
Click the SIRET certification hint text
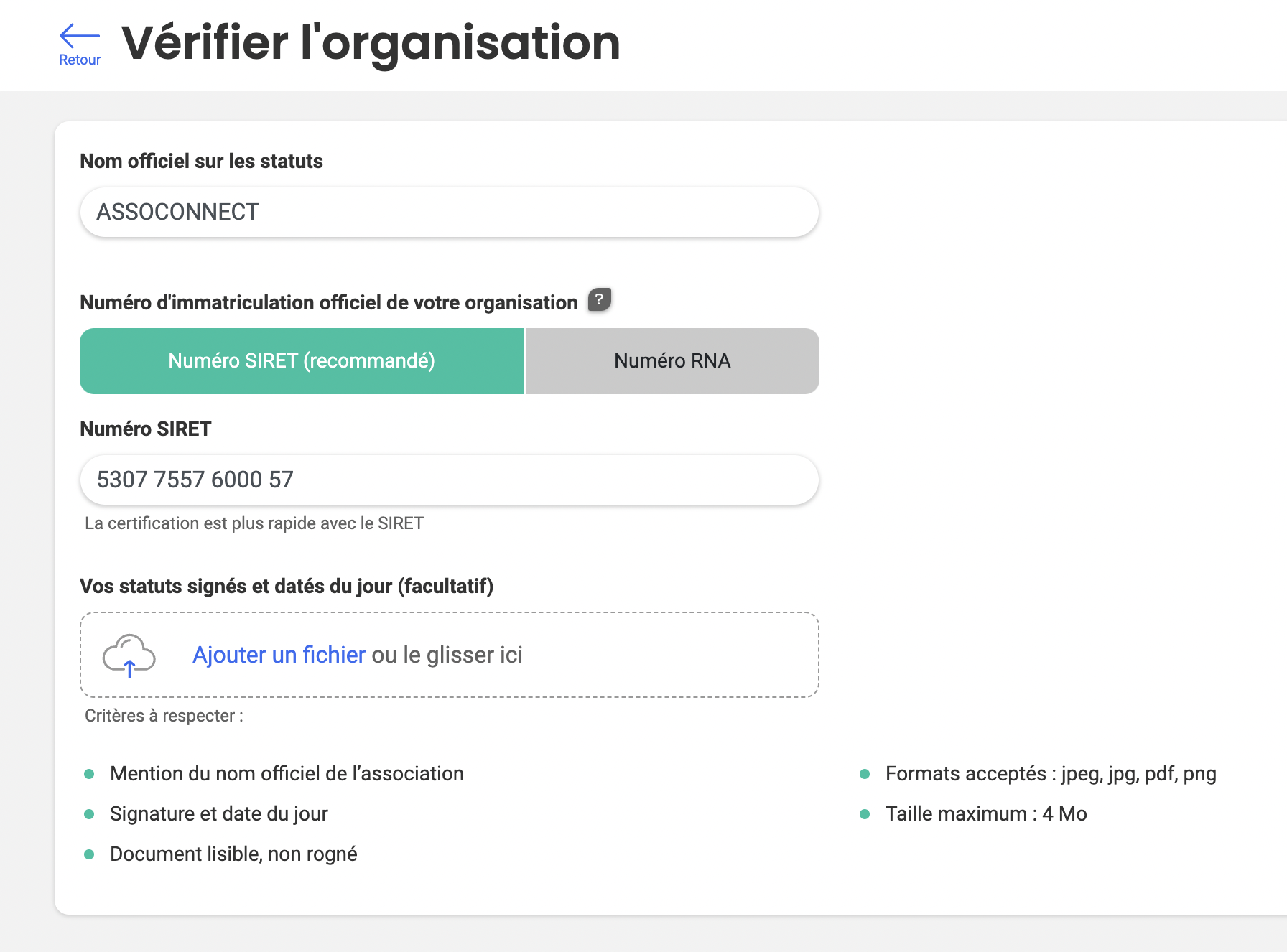254,523
